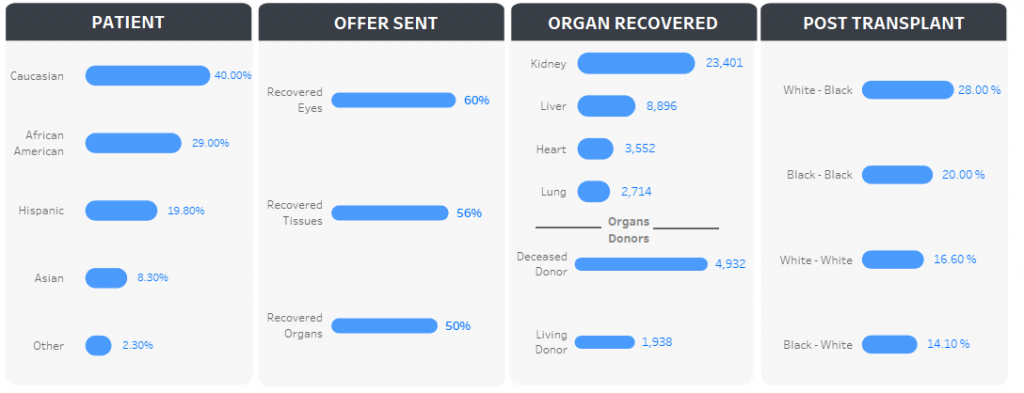Select the Heart 3,552 bar

pos(595,149)
